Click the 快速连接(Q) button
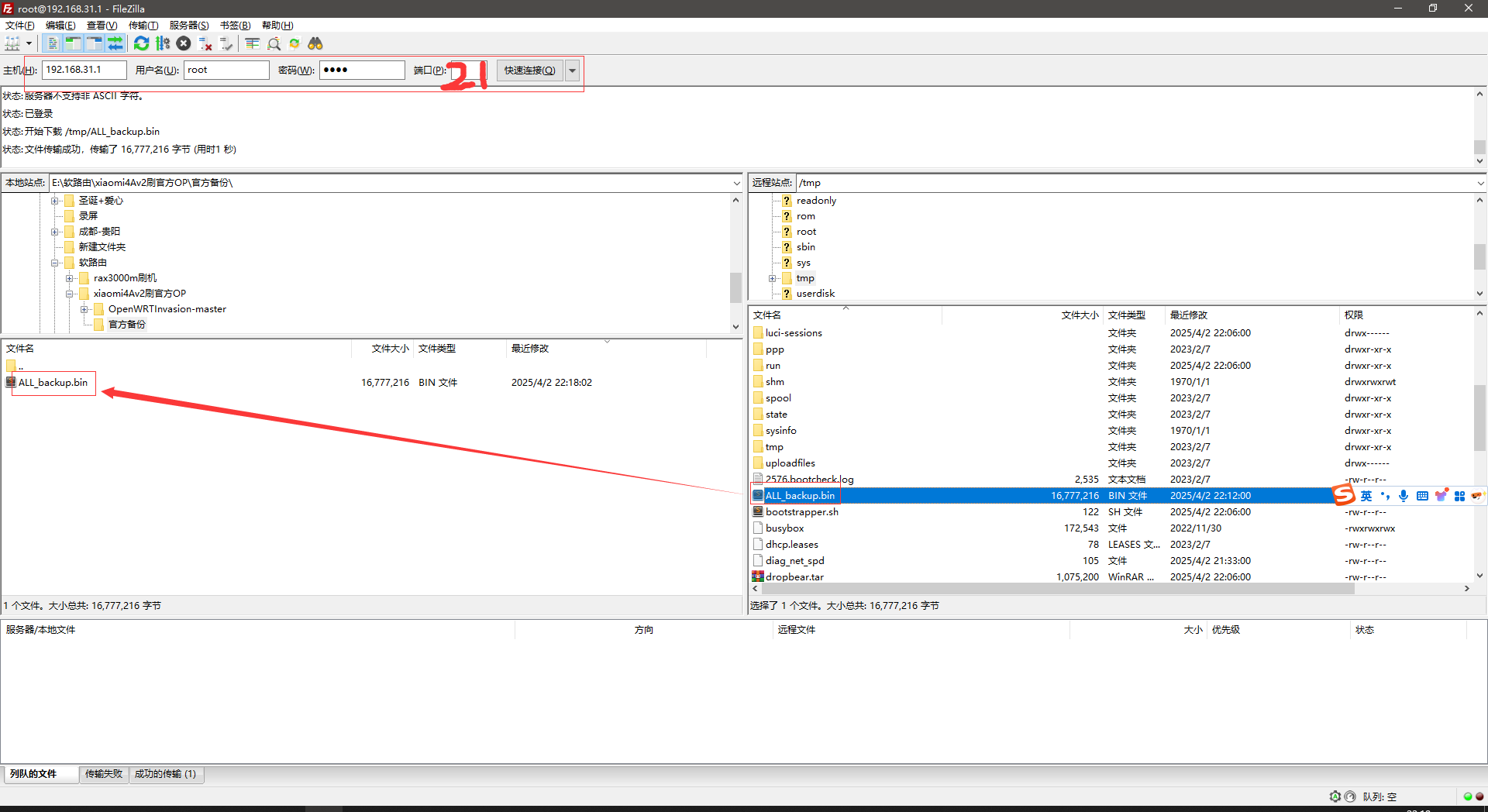The height and width of the screenshot is (812, 1488). point(529,71)
